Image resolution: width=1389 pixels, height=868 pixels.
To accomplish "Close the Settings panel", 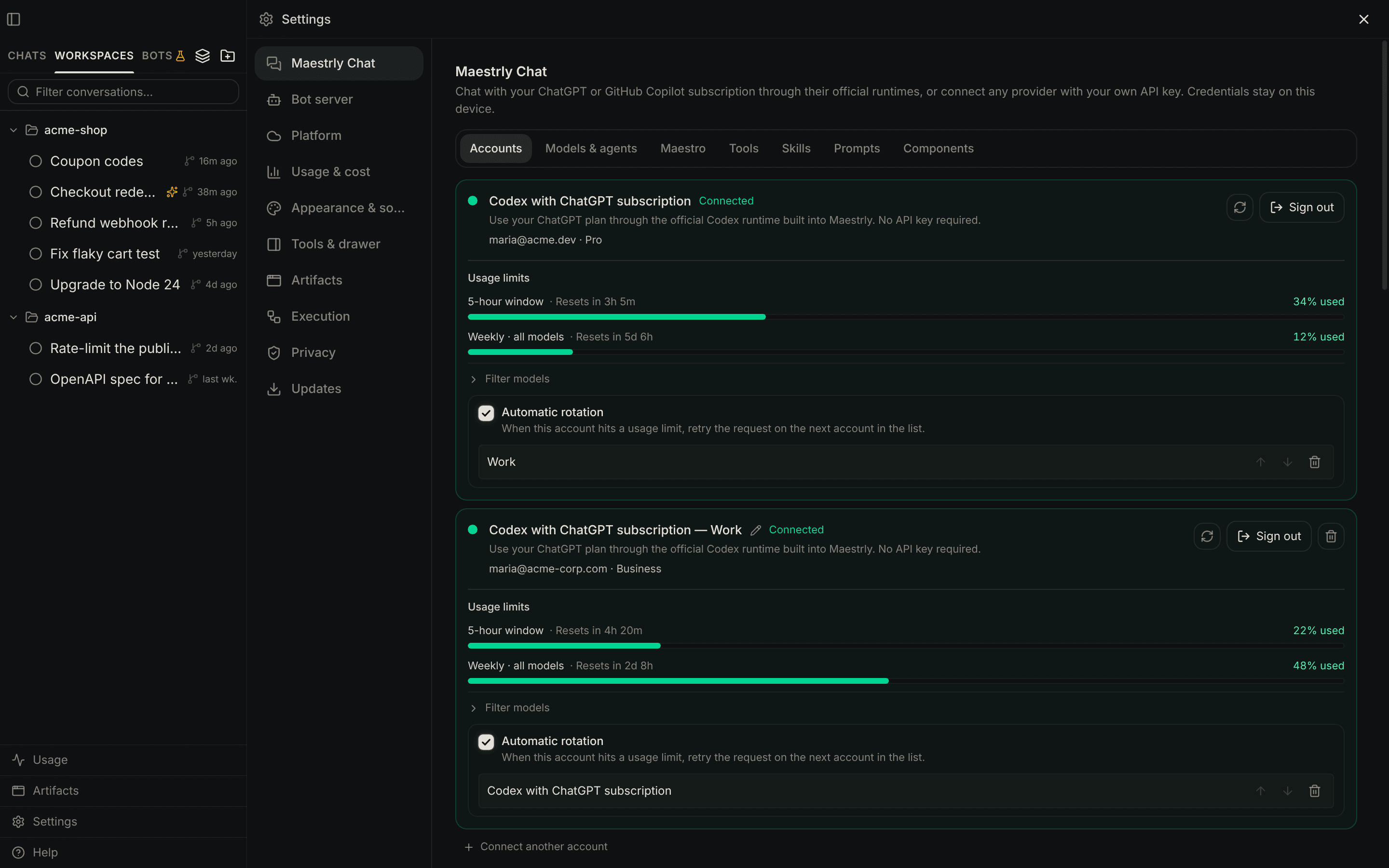I will tap(1364, 19).
